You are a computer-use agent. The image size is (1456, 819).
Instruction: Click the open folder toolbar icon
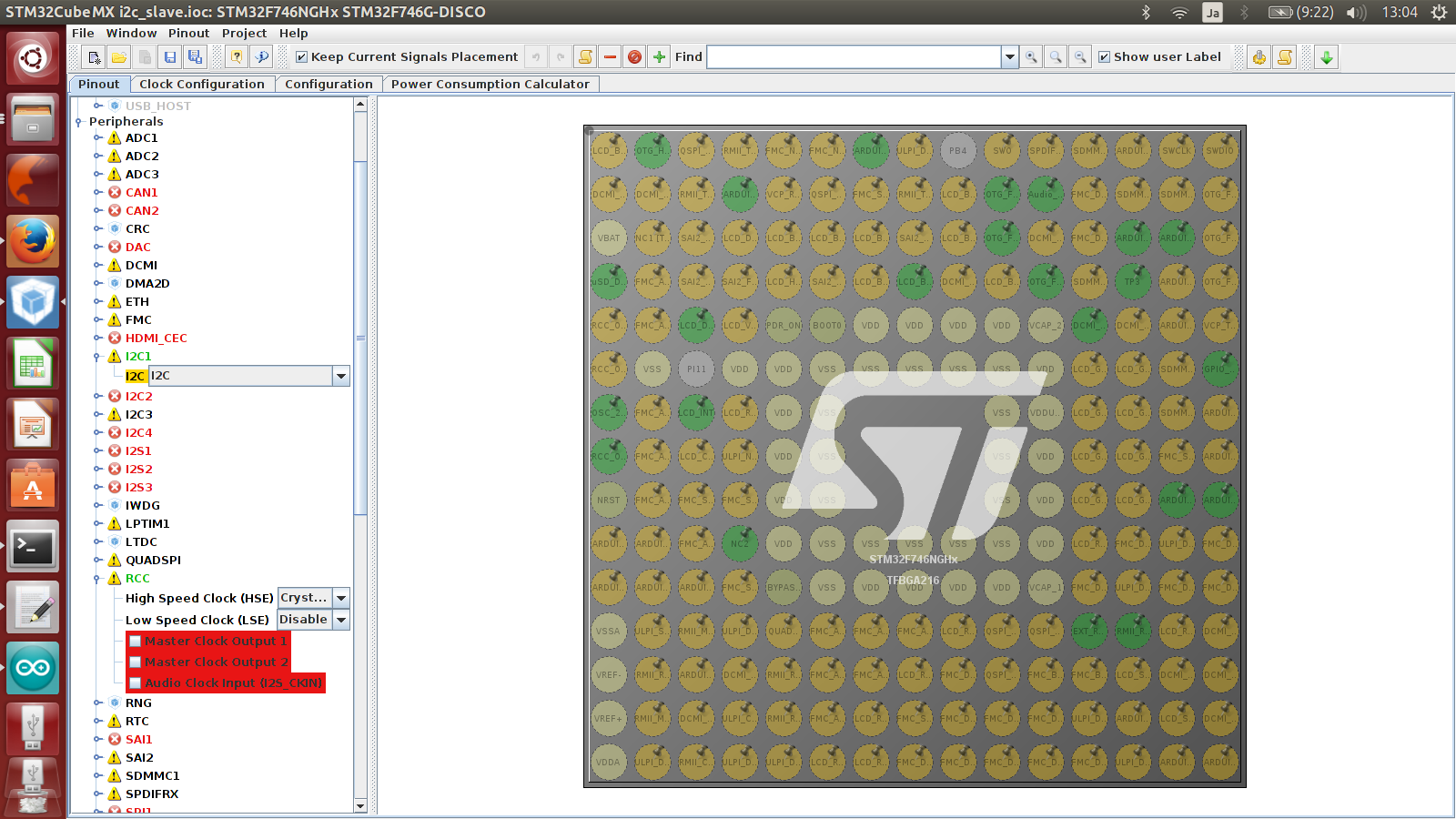119,57
